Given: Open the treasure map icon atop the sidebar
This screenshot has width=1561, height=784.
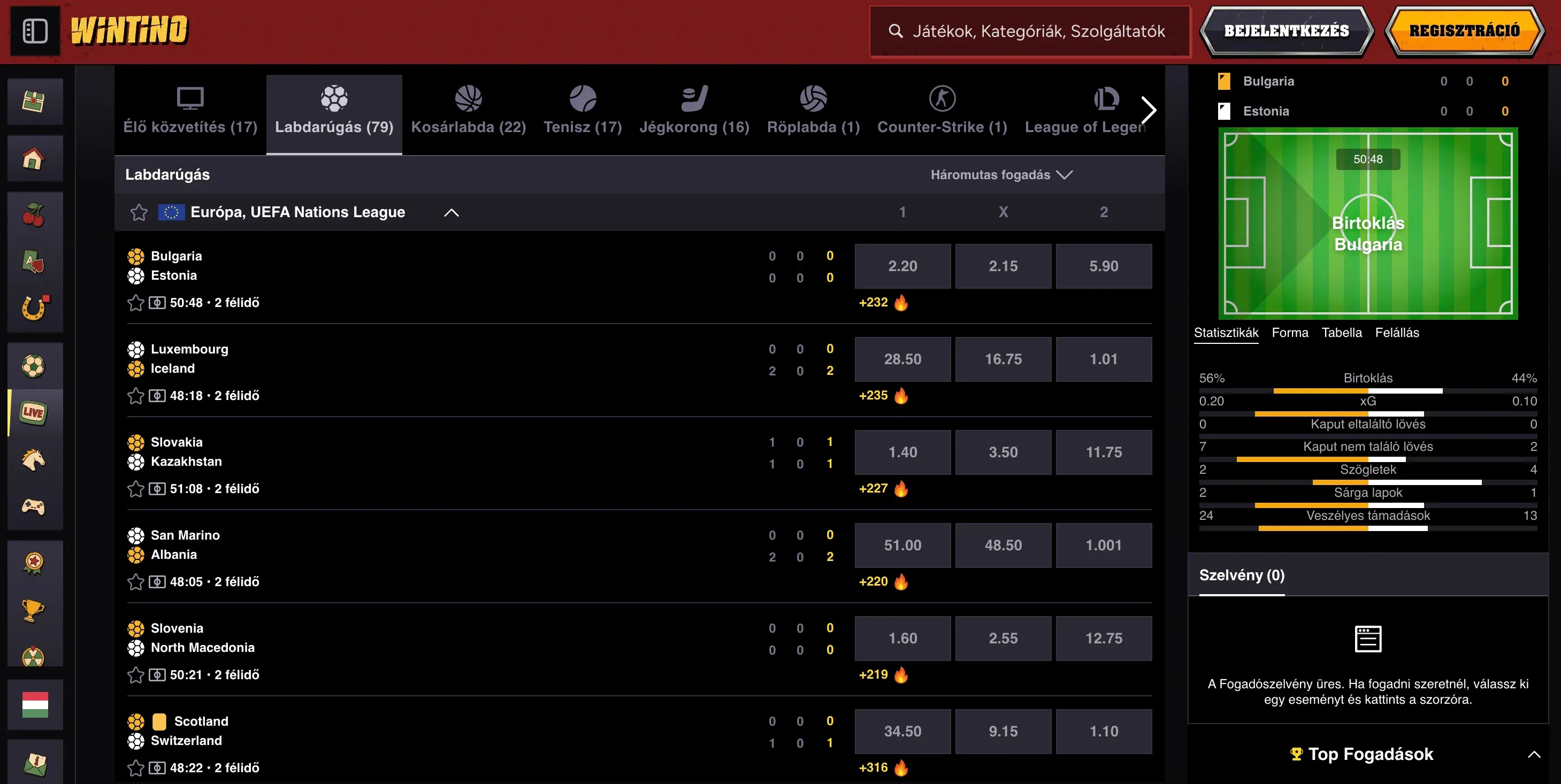Looking at the screenshot, I should (x=34, y=101).
